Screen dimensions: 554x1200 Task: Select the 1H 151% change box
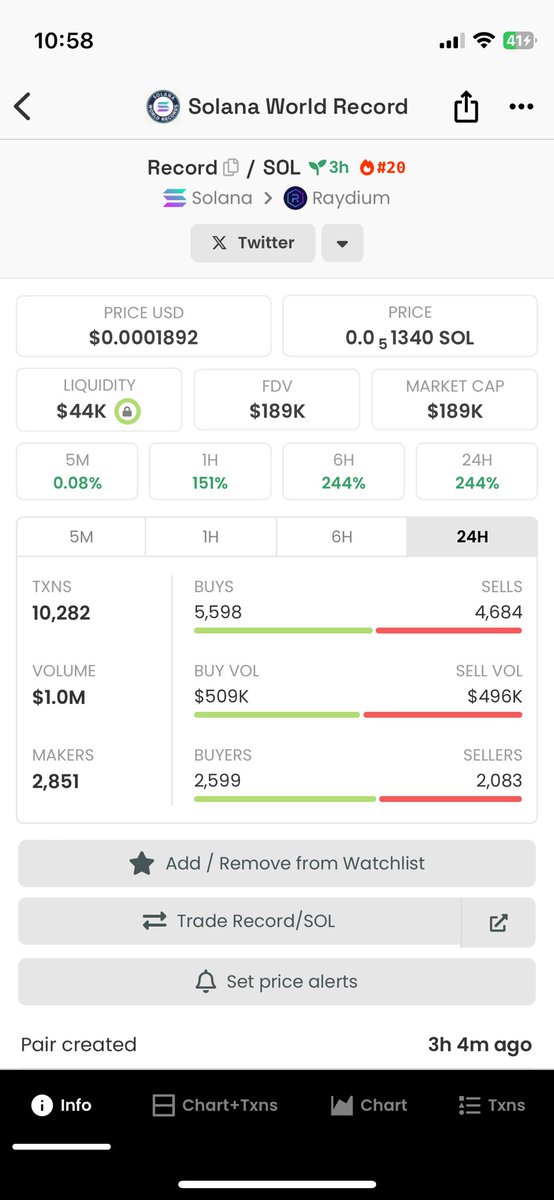point(210,471)
